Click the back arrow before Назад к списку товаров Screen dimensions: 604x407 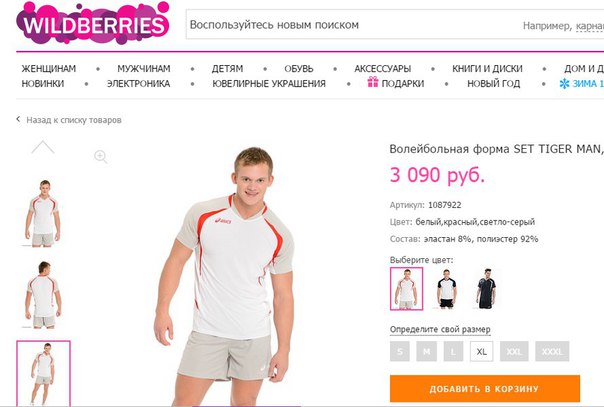18,119
